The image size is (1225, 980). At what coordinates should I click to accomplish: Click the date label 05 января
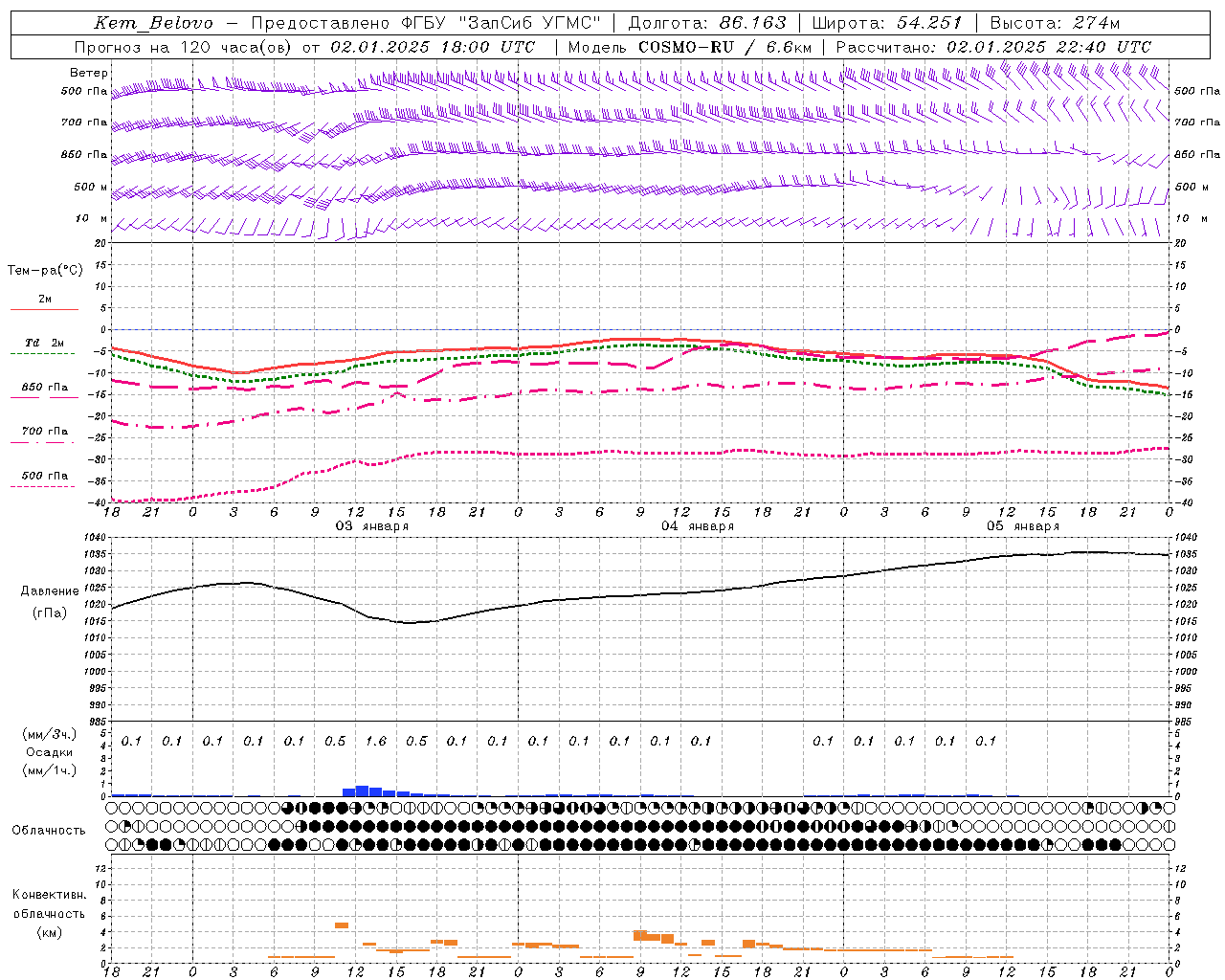1023,526
